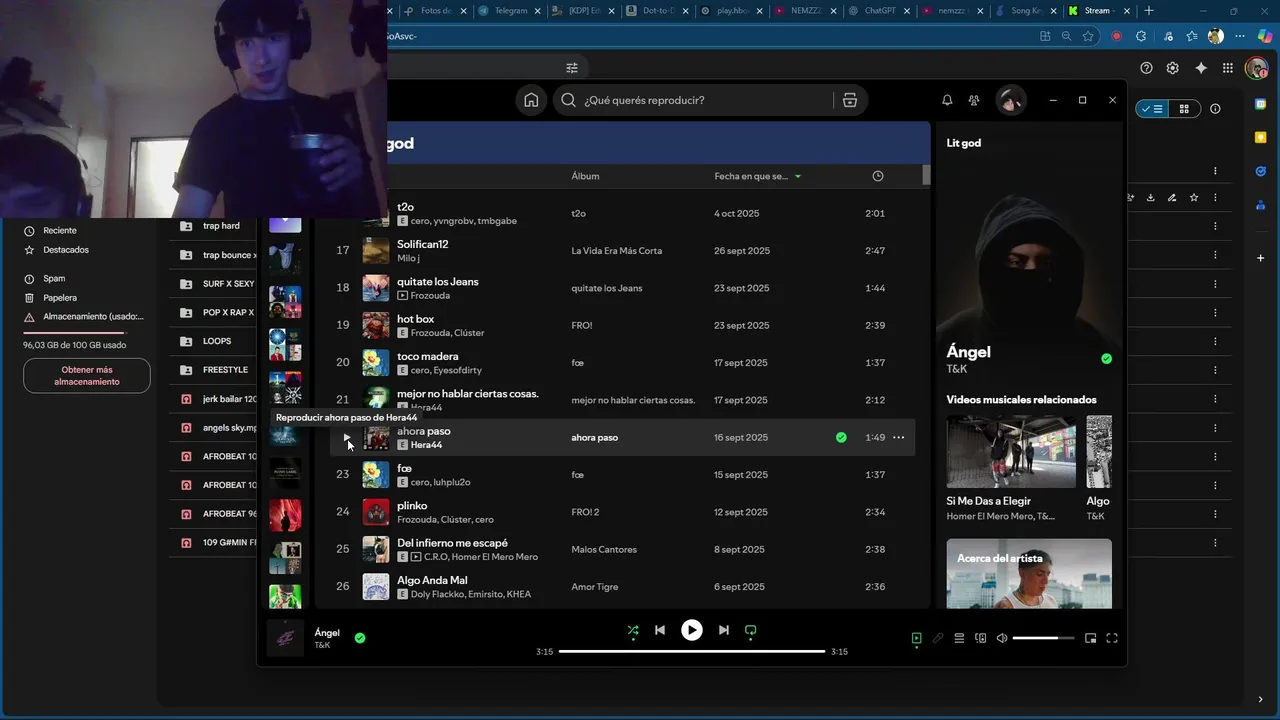The image size is (1280, 720).
Task: Switch Drive to list layout
Action: click(1153, 109)
